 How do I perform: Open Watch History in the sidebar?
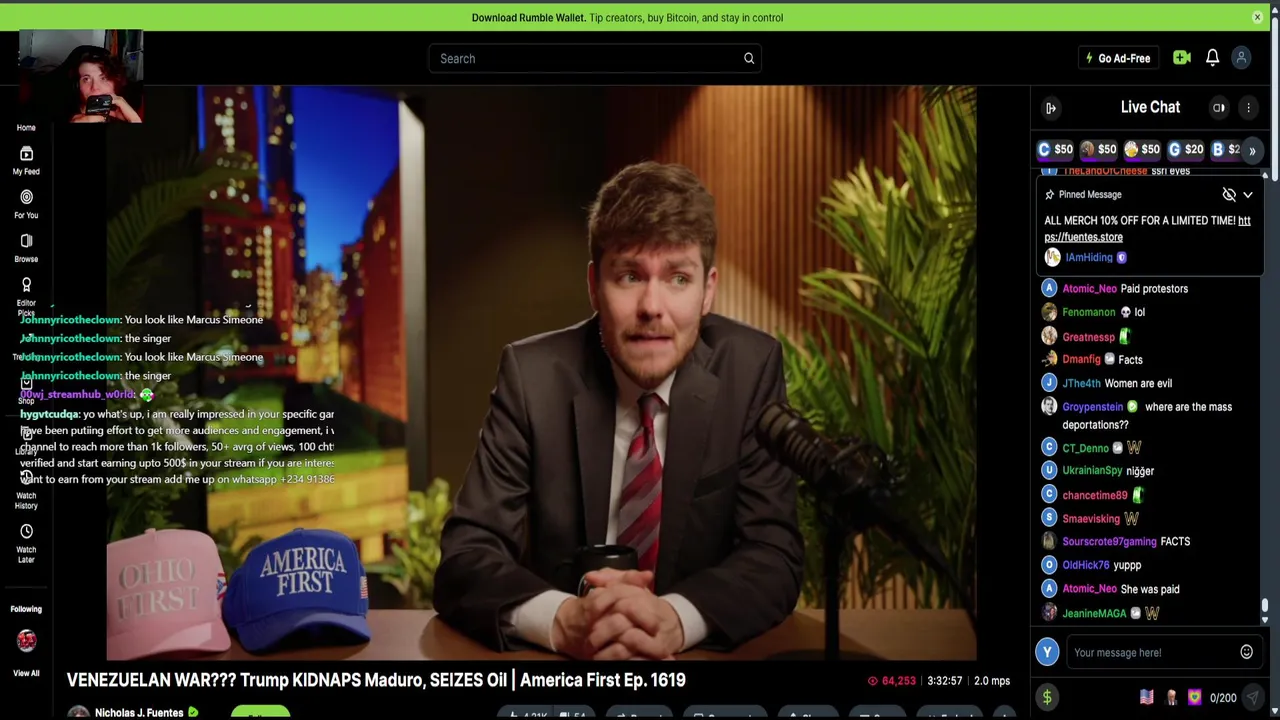tap(26, 490)
